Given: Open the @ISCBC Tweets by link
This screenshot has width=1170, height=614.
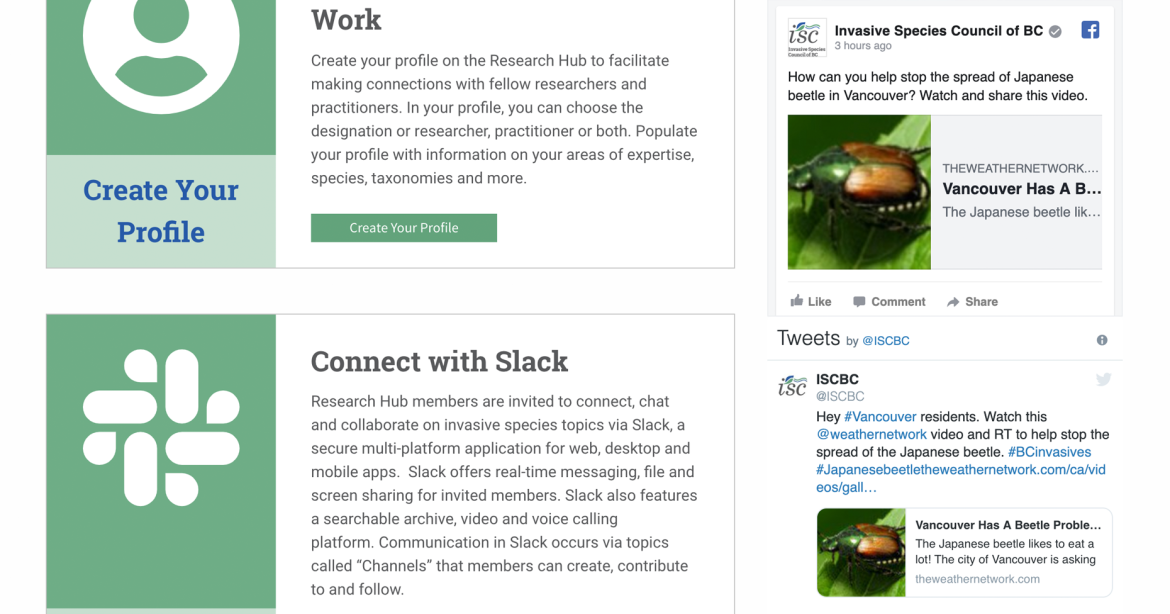Looking at the screenshot, I should pyautogui.click(x=885, y=341).
